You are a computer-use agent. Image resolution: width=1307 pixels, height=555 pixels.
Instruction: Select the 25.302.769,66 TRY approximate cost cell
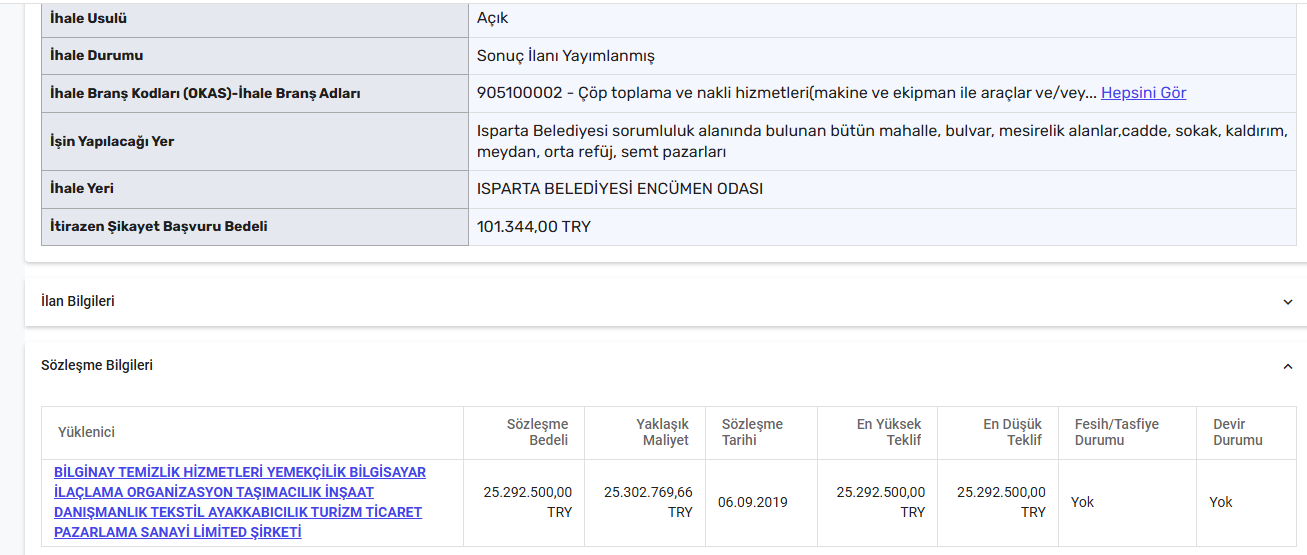(x=648, y=502)
